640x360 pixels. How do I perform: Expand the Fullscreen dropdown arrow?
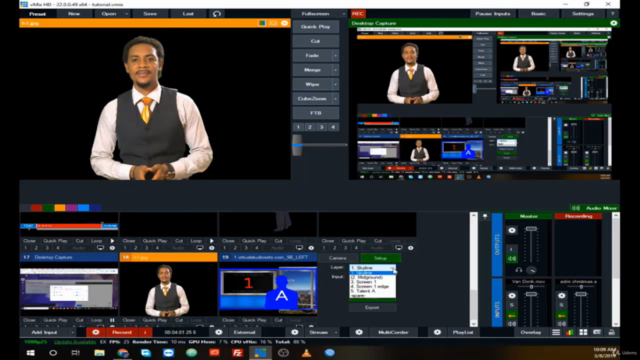point(343,14)
